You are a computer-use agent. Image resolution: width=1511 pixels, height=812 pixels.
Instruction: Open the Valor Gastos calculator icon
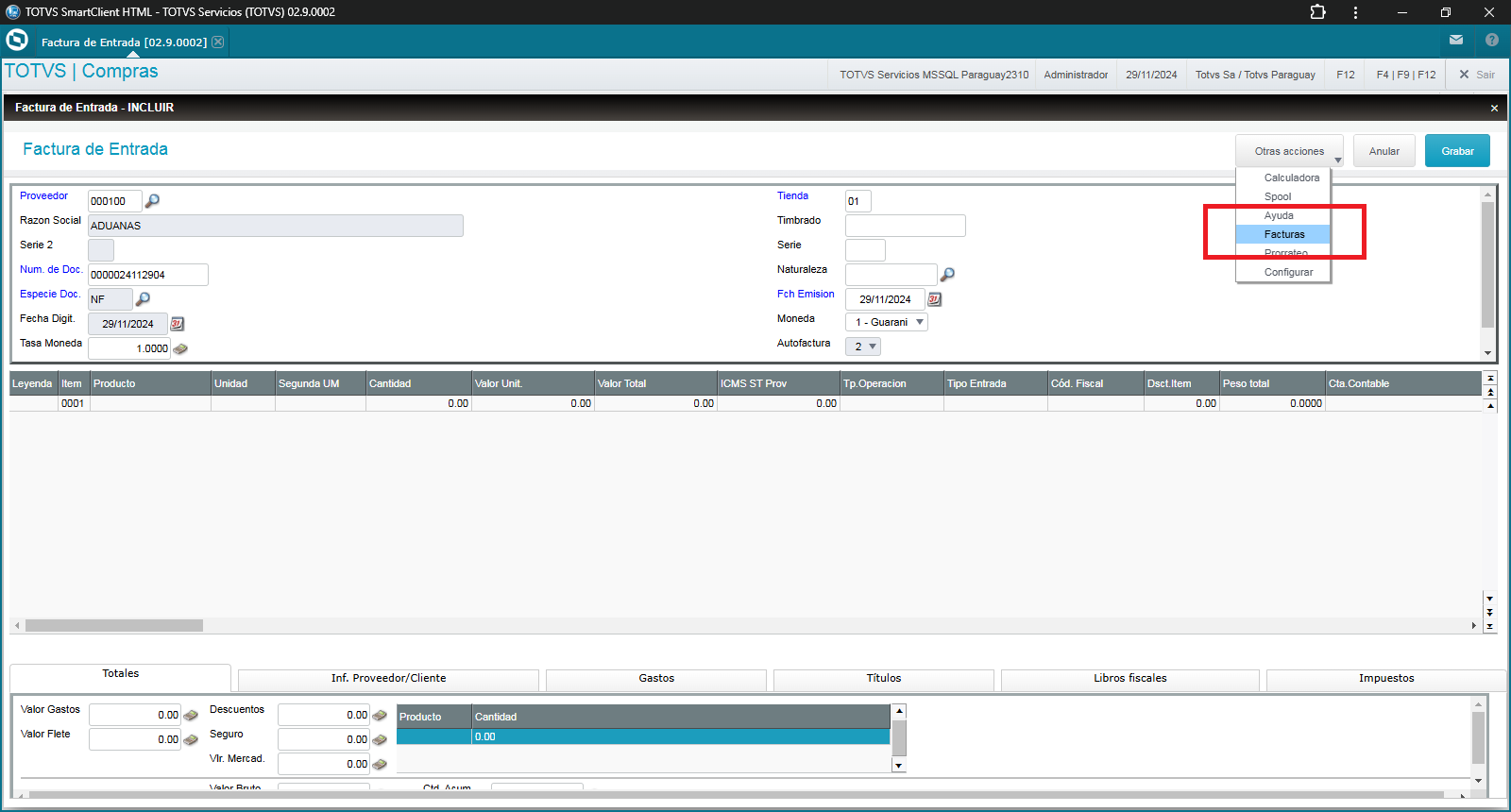191,716
